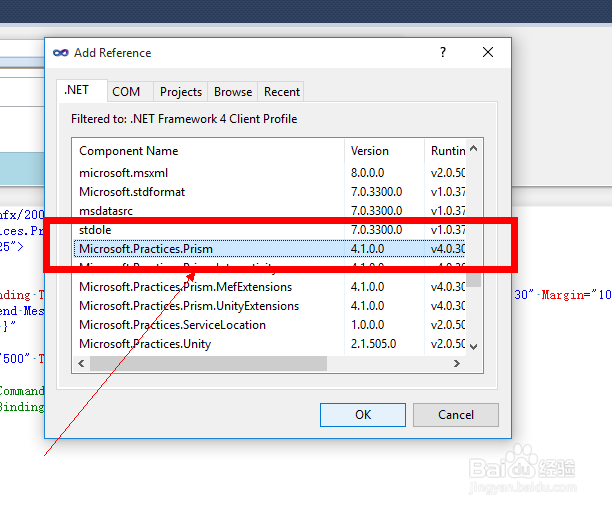This screenshot has height=509, width=612.
Task: Click version 8.0.0.0 cell
Action: (368, 173)
